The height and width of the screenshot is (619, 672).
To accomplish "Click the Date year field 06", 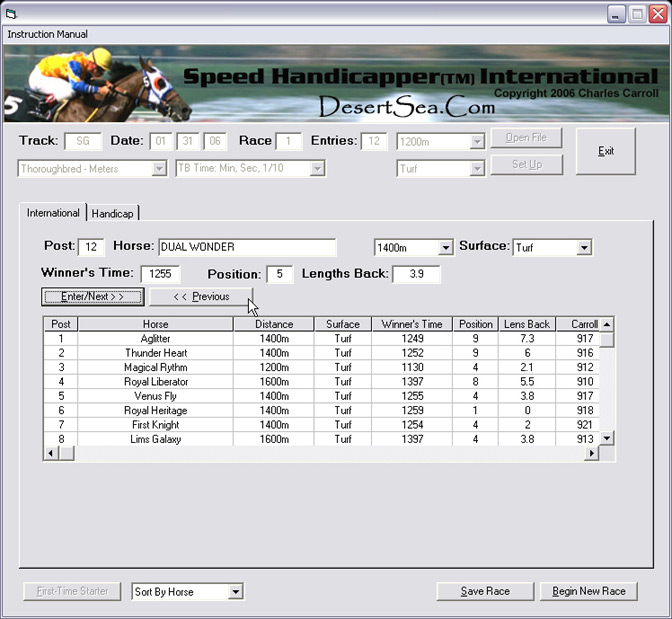I will click(x=215, y=141).
